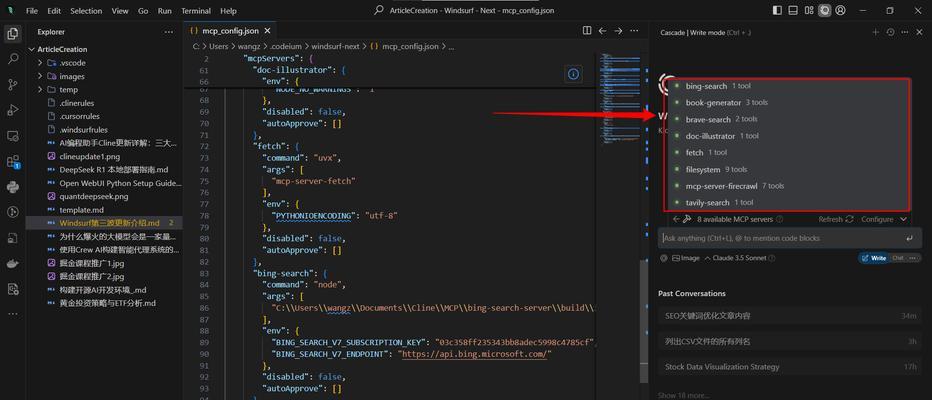Viewport: 932px width, 400px height.
Task: Customize editor layout from title bar
Action: 809,11
